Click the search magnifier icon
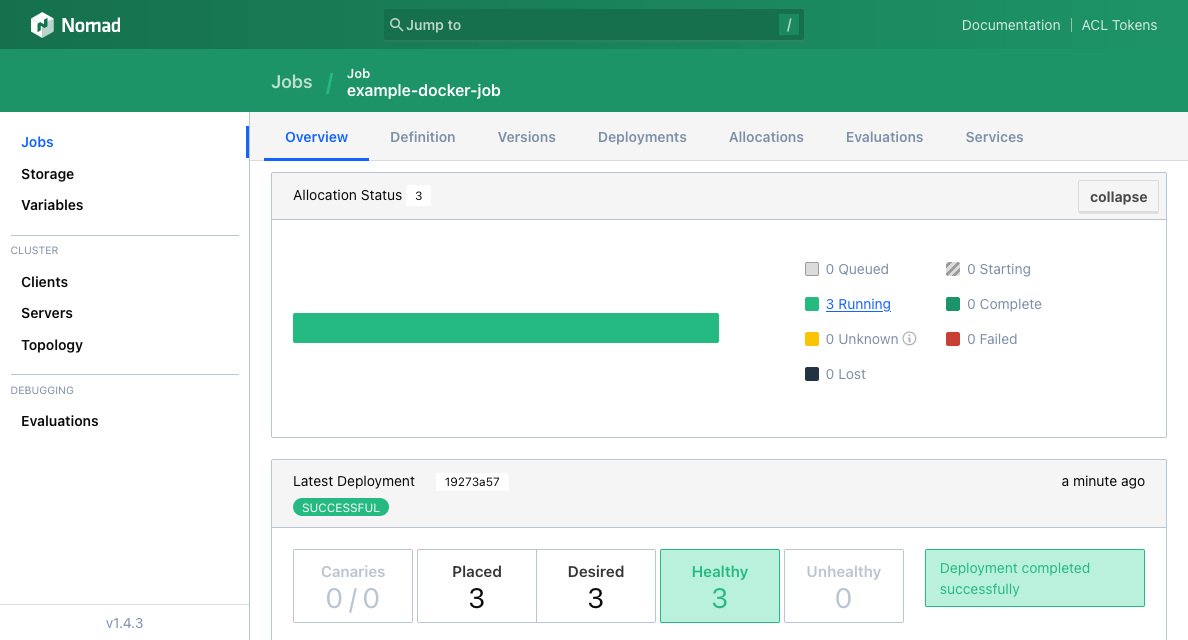 click(x=396, y=25)
